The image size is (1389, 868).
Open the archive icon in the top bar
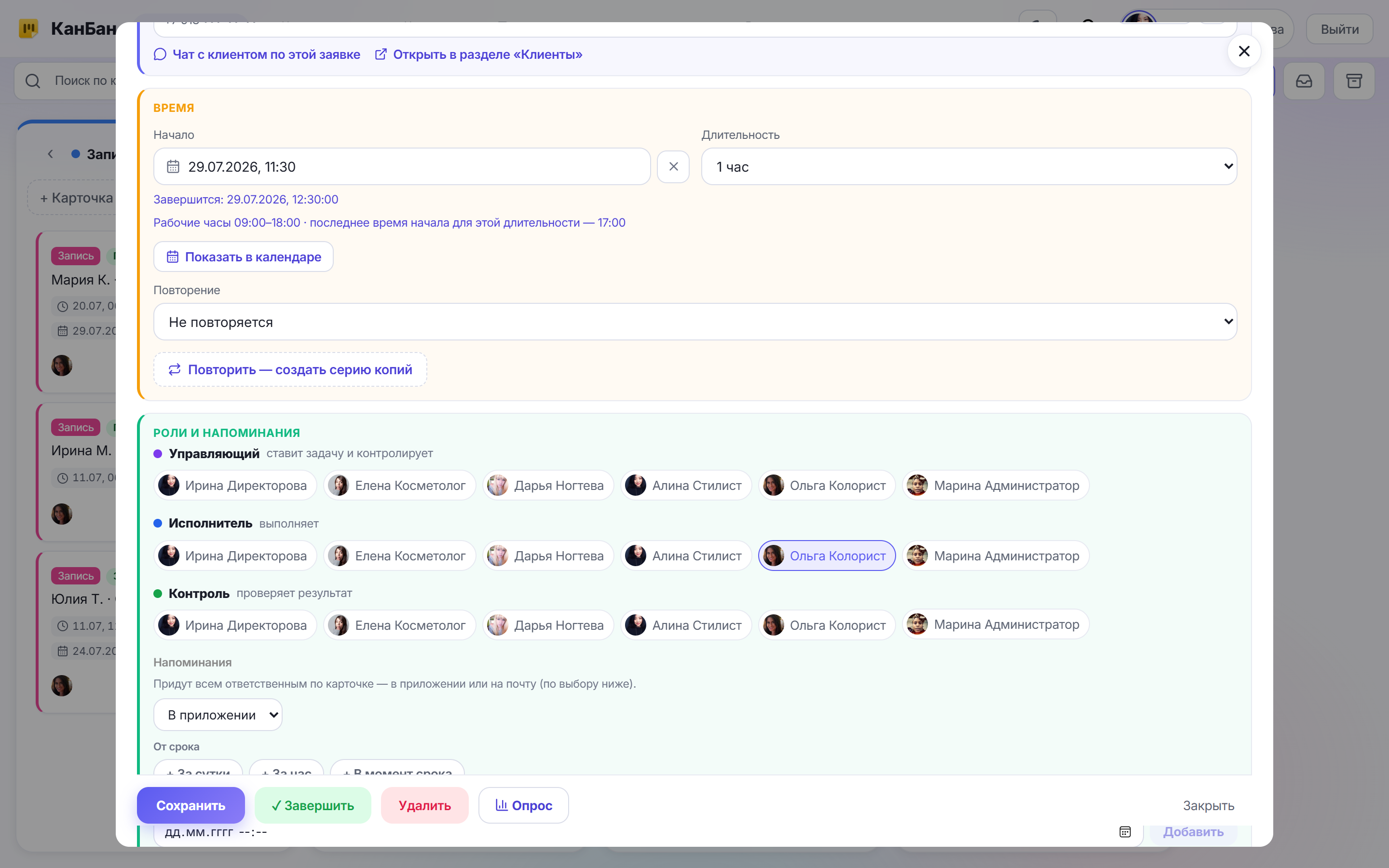1354,81
